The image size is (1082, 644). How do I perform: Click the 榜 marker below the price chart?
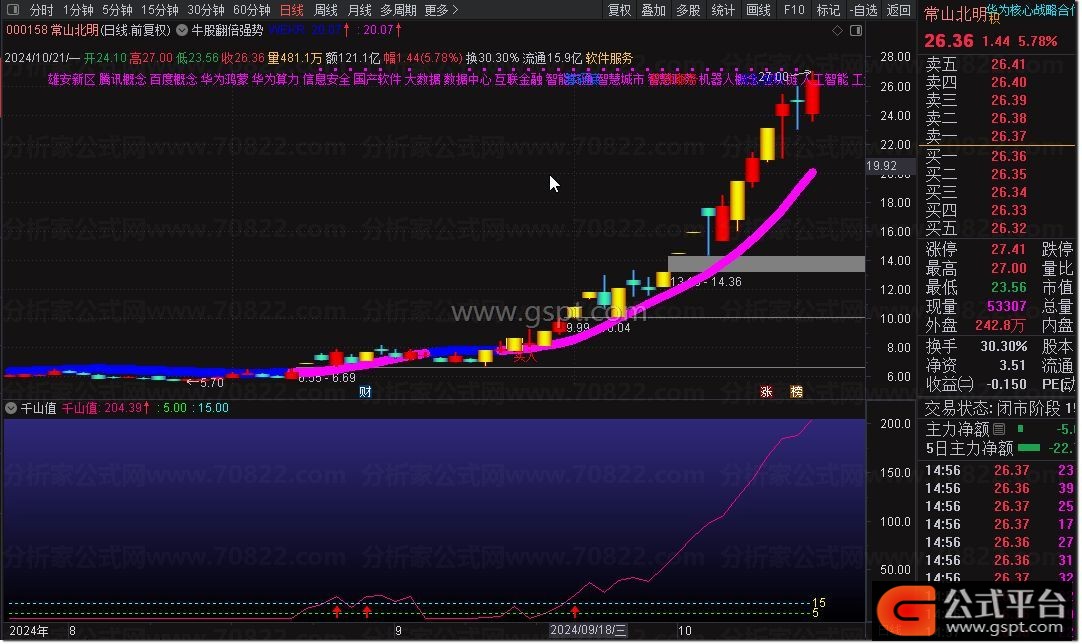796,392
